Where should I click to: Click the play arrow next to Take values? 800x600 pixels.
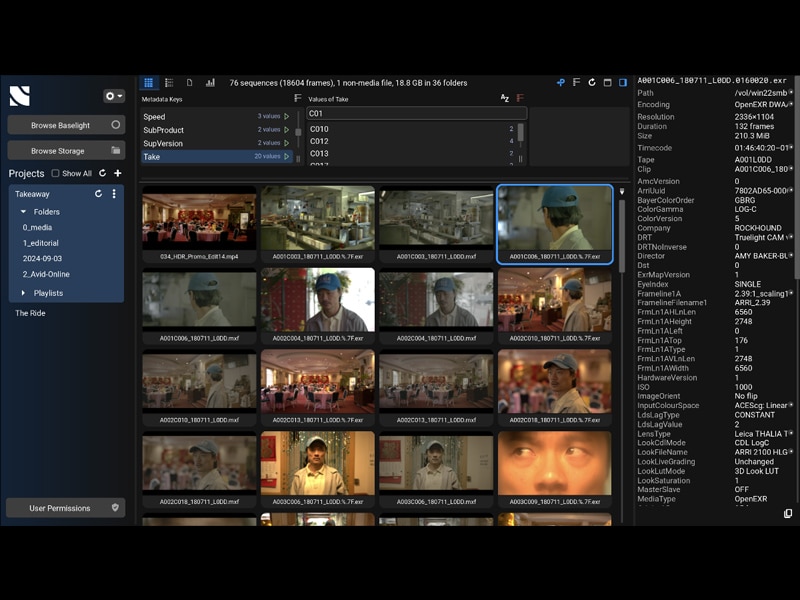287,156
